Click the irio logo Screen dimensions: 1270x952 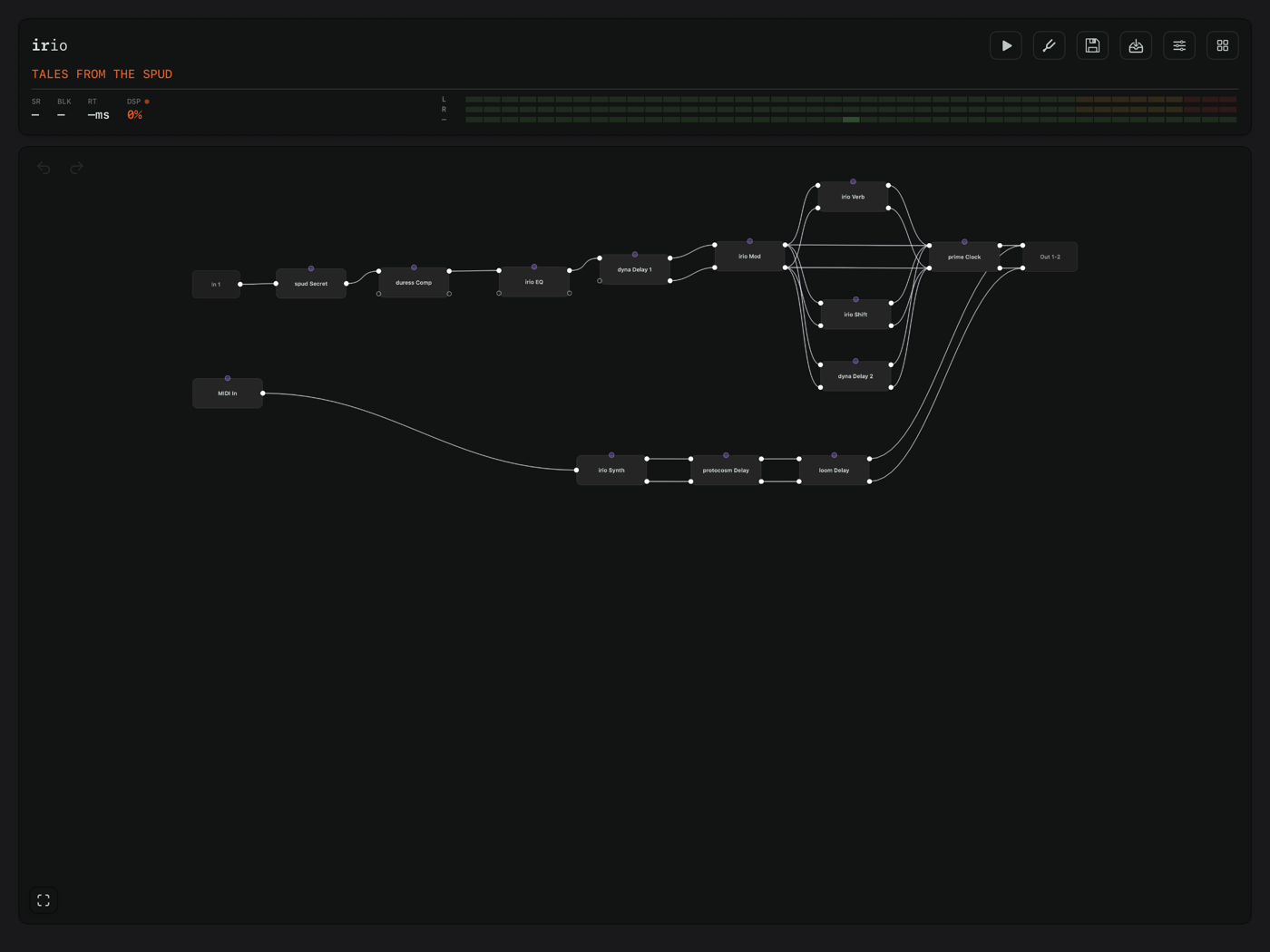[x=50, y=45]
